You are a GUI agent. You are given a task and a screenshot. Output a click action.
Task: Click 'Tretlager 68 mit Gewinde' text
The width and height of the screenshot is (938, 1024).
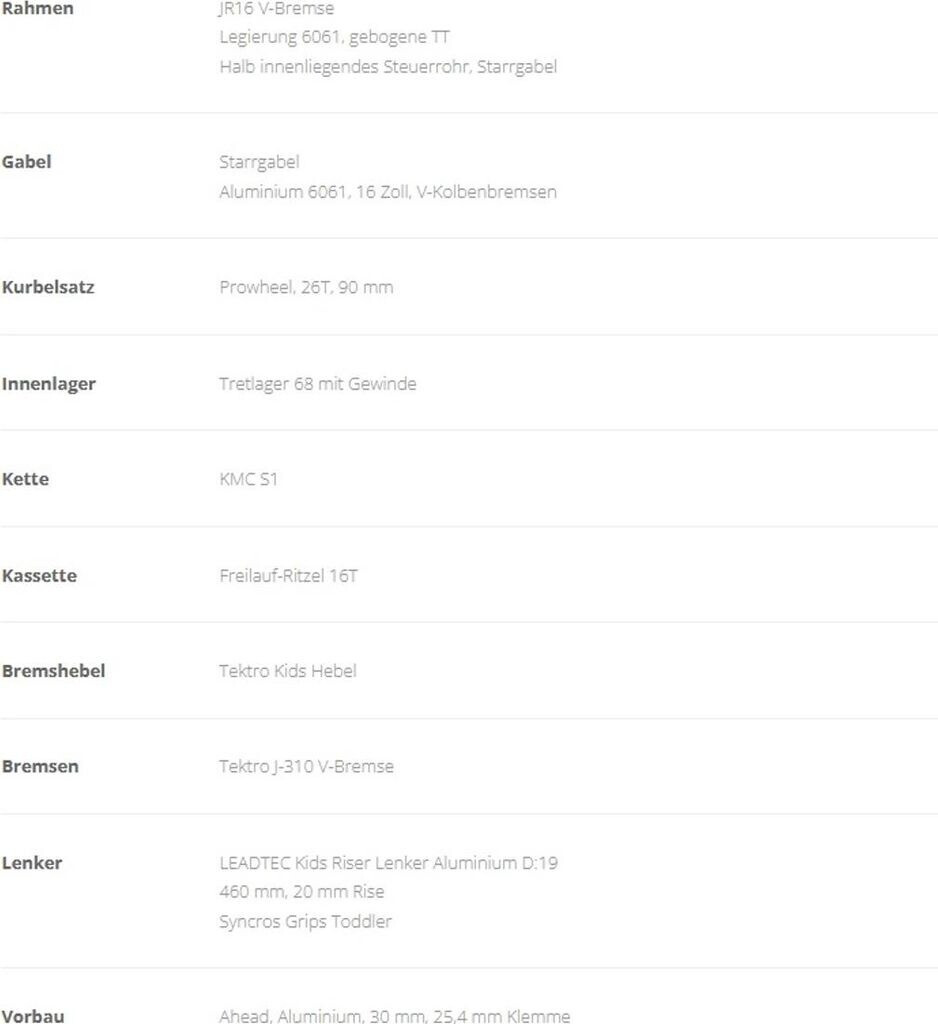(x=317, y=384)
